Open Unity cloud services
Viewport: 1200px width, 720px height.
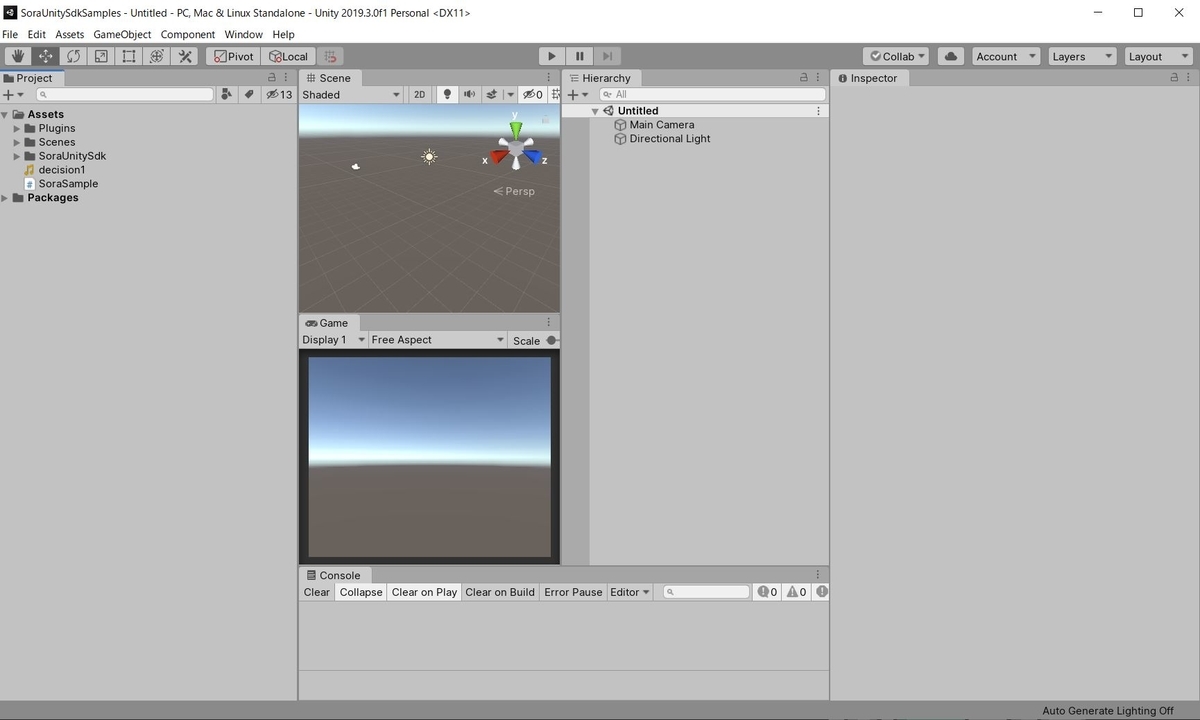[x=951, y=56]
